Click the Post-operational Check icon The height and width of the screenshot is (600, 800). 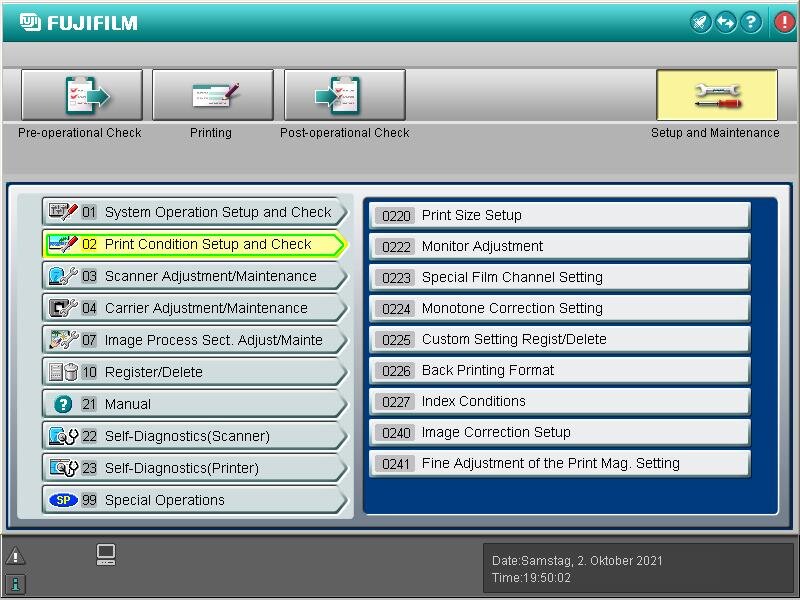344,96
